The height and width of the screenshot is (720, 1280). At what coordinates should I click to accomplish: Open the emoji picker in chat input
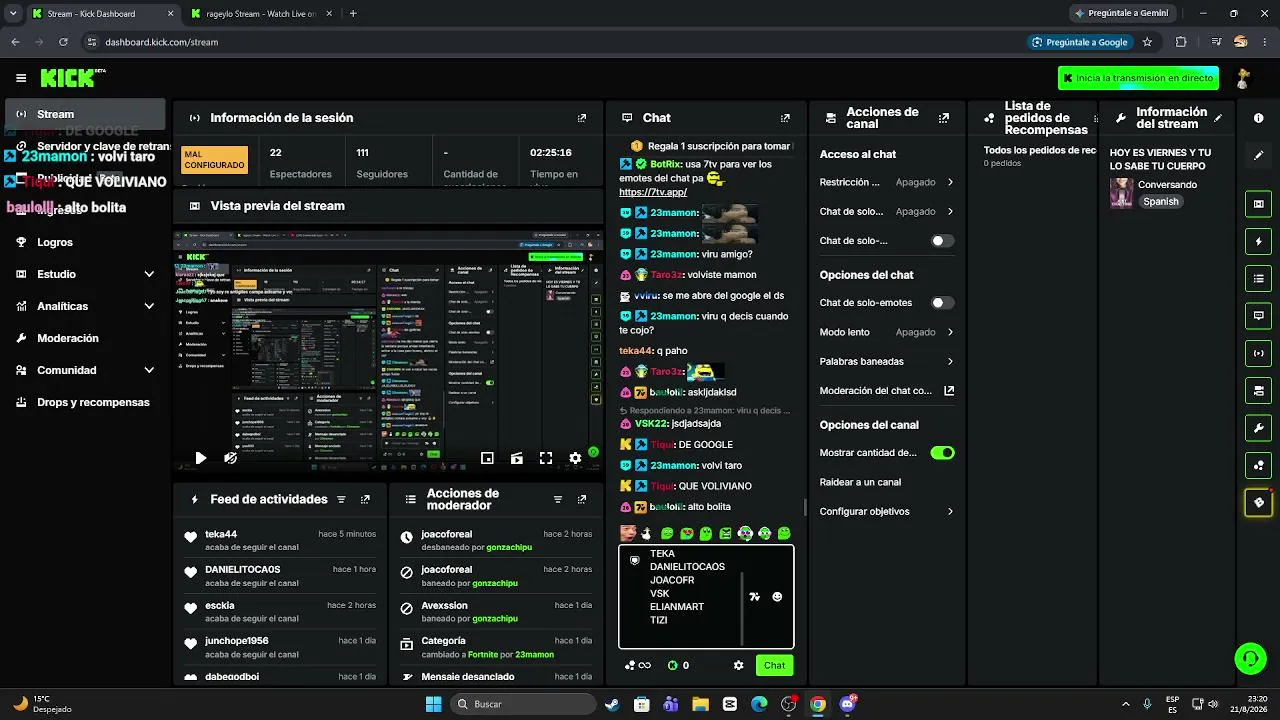pos(777,597)
